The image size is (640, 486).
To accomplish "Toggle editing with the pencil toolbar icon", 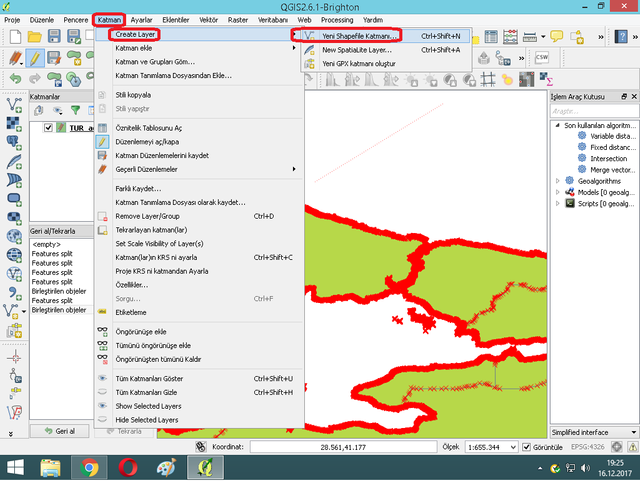I will [x=35, y=58].
